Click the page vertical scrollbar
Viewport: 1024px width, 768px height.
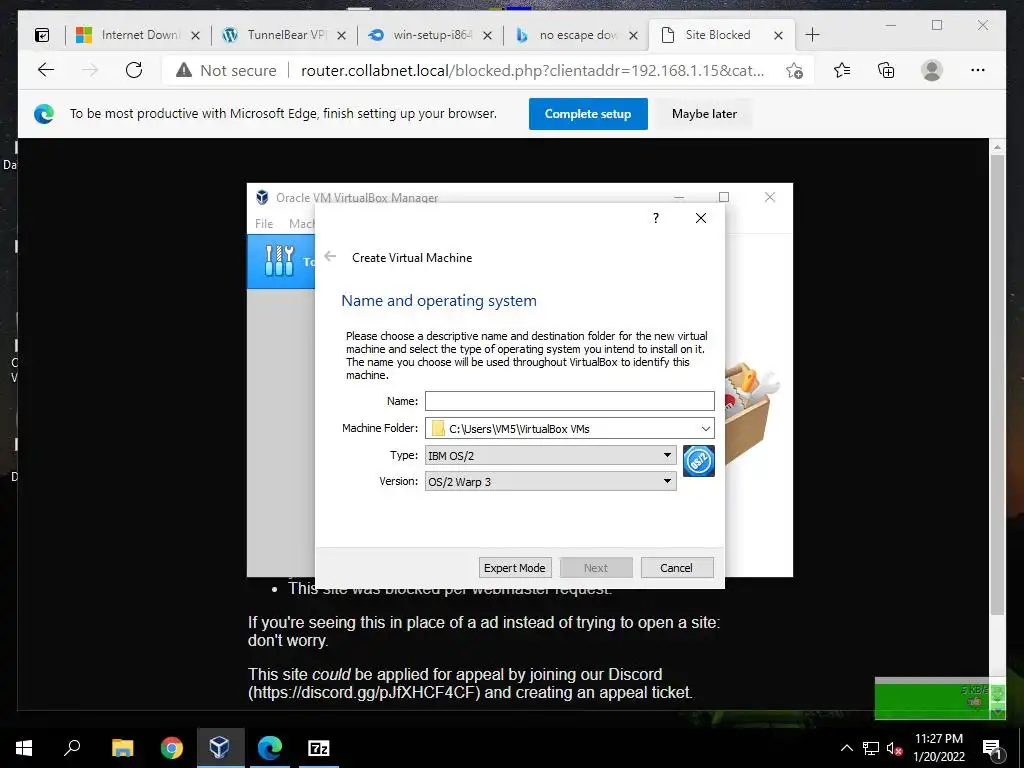[x=997, y=384]
